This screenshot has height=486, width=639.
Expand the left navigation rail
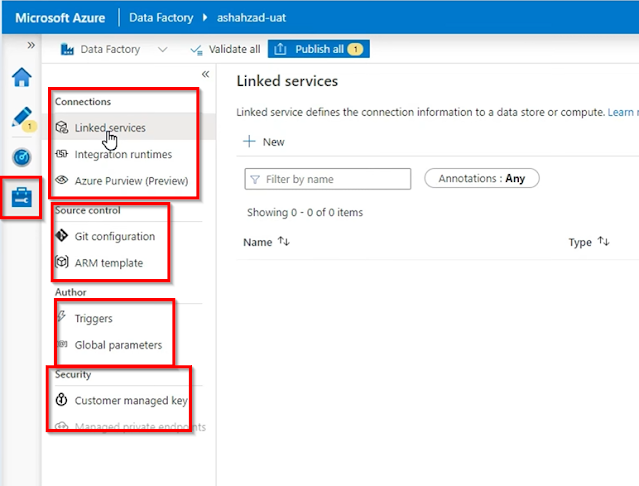coord(31,45)
